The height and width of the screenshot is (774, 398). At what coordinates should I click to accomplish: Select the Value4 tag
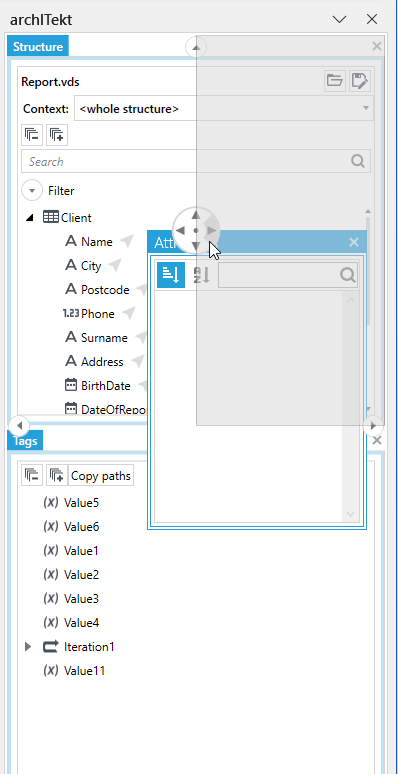click(81, 622)
